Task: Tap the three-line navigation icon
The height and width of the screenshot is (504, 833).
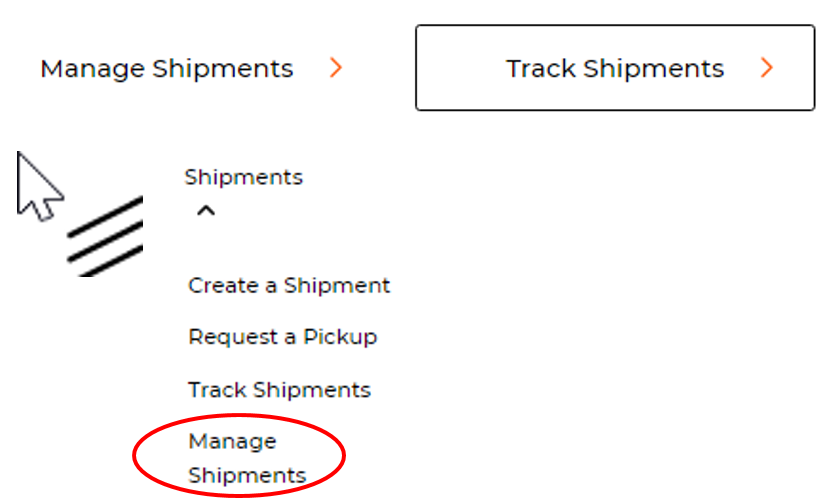Action: (x=105, y=236)
